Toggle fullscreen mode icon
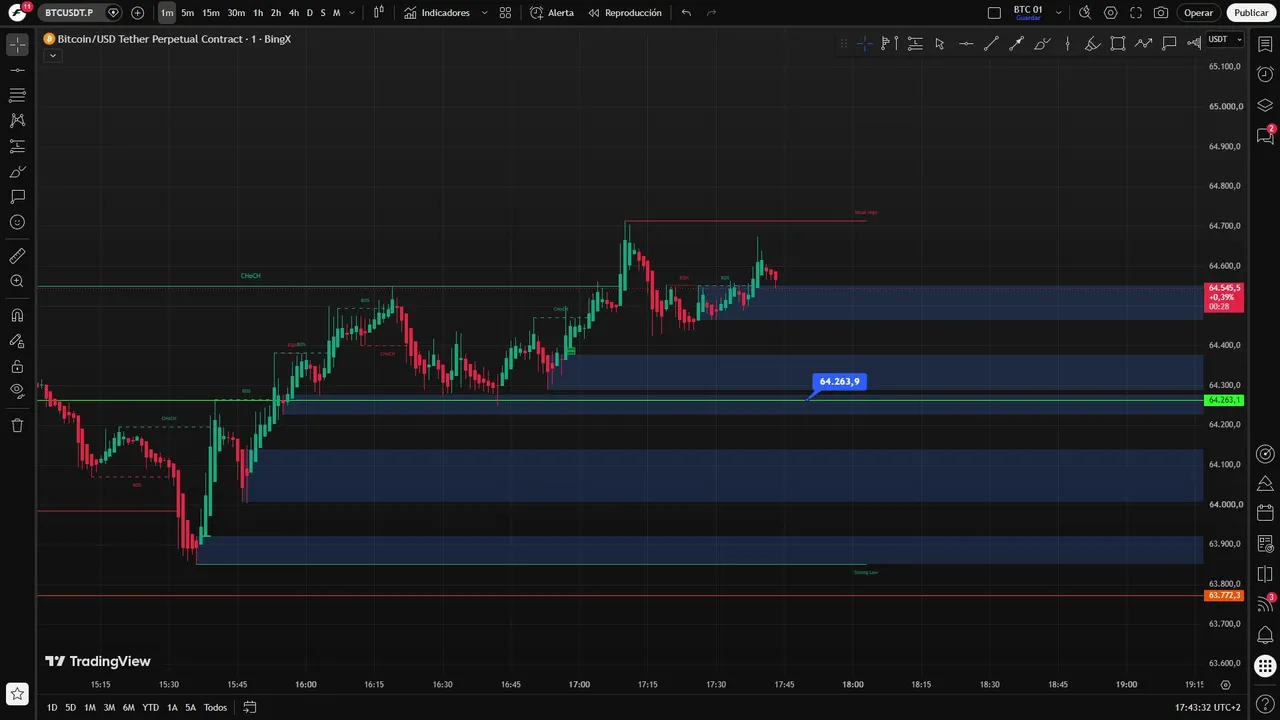Image resolution: width=1280 pixels, height=720 pixels. [x=1136, y=13]
